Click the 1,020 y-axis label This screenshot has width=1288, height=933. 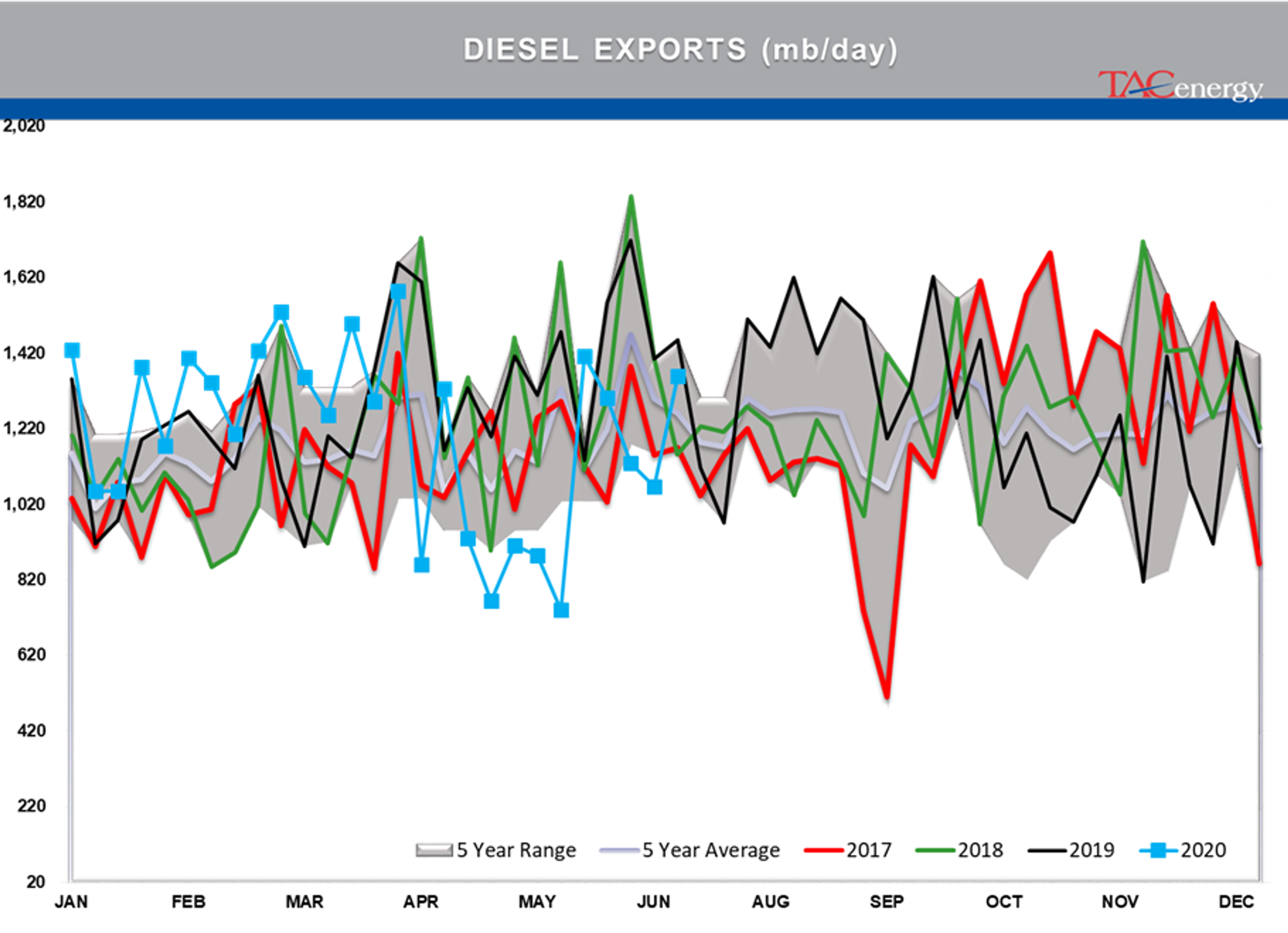tap(24, 504)
